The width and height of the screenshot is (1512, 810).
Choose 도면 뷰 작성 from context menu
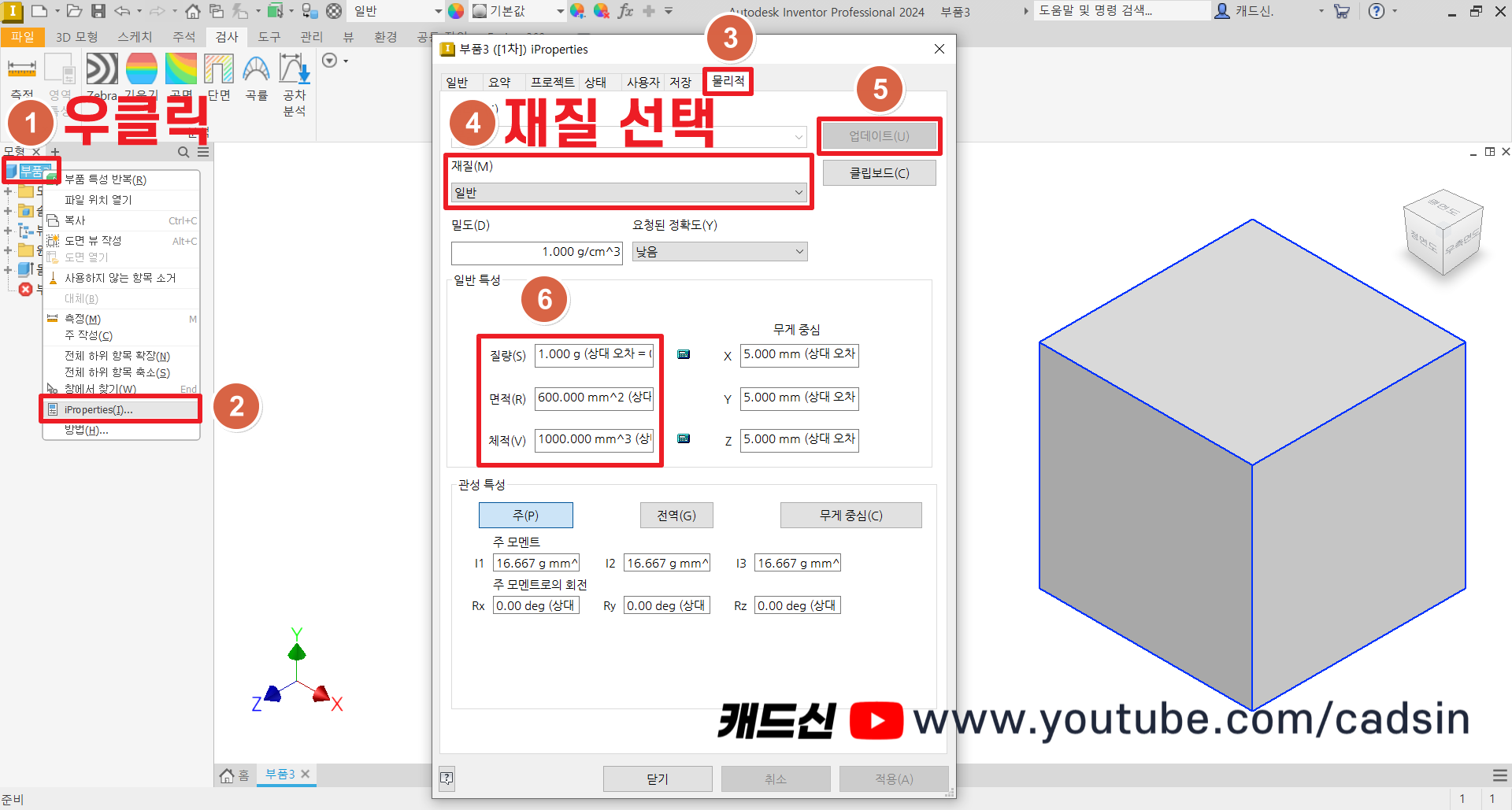coord(121,241)
